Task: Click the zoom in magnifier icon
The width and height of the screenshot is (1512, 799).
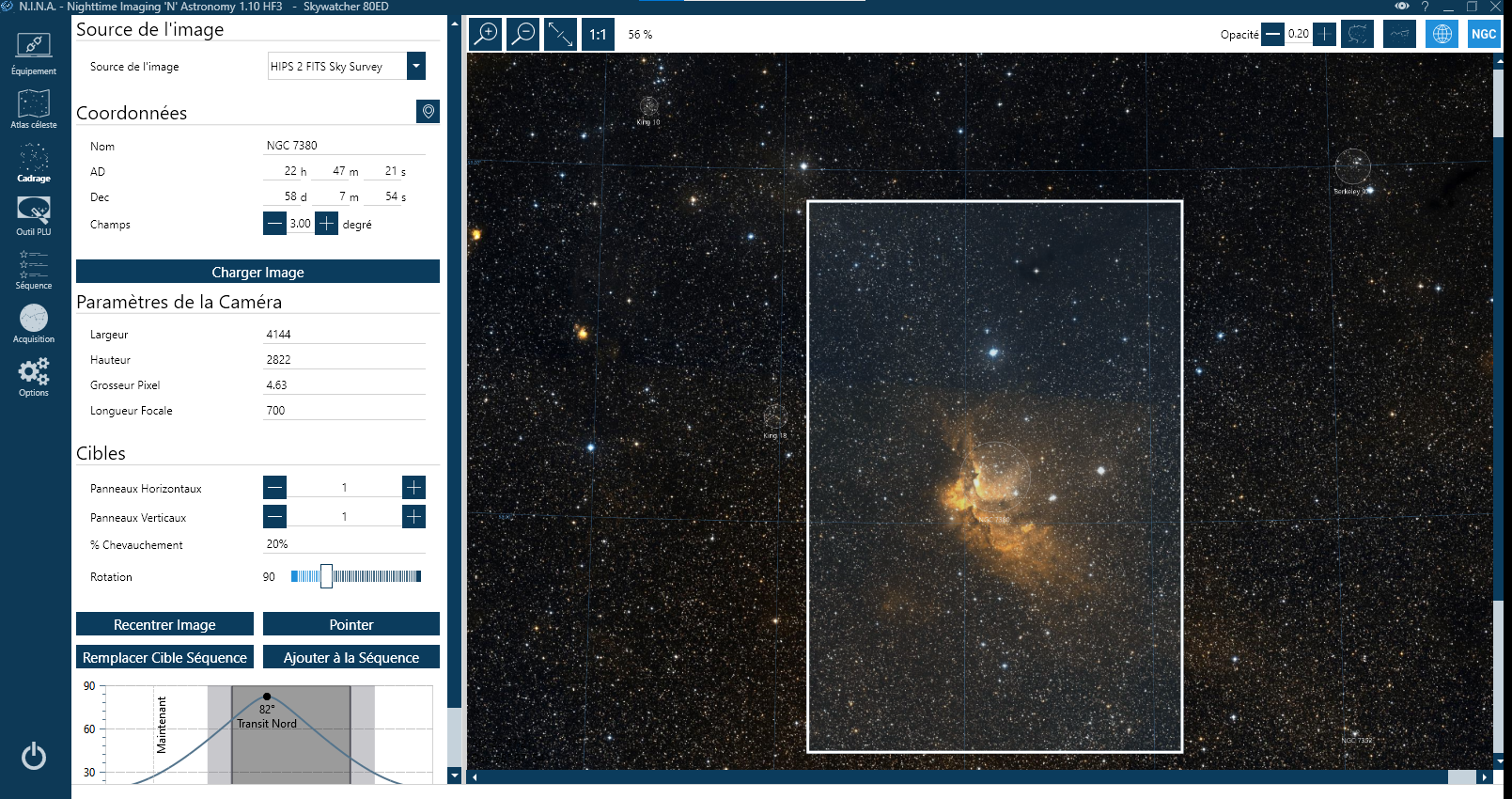Action: [x=486, y=35]
